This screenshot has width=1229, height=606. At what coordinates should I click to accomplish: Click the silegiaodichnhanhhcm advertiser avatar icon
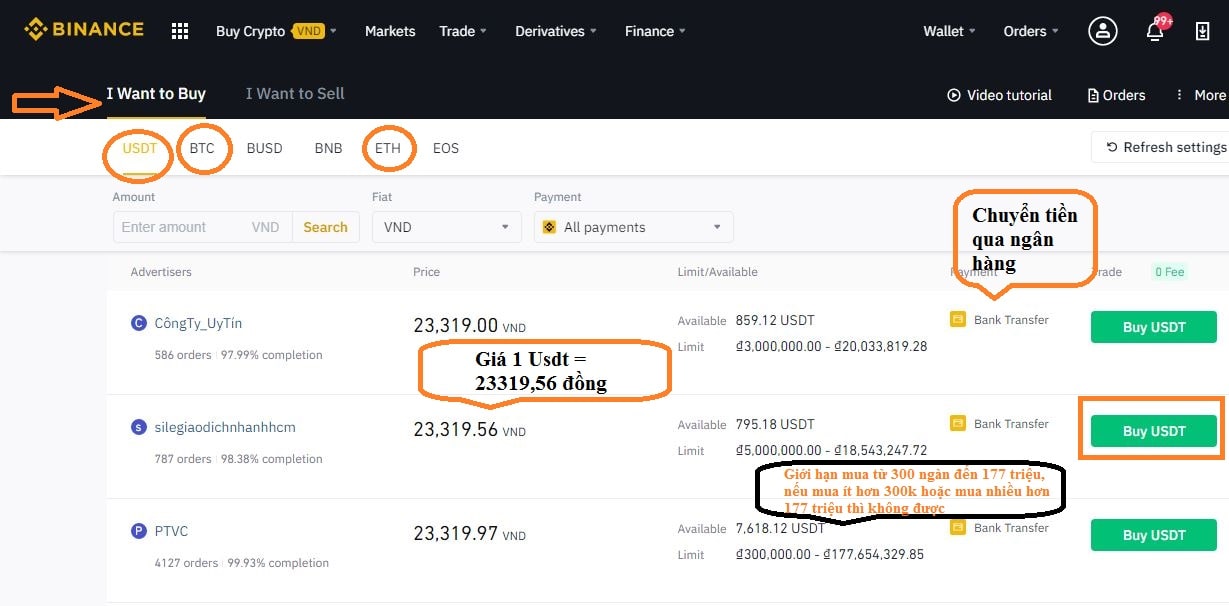(x=139, y=427)
